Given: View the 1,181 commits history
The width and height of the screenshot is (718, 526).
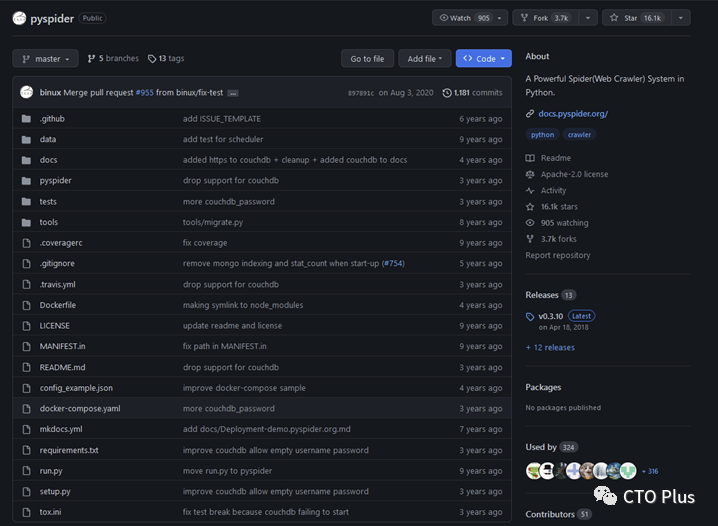Looking at the screenshot, I should tap(473, 93).
